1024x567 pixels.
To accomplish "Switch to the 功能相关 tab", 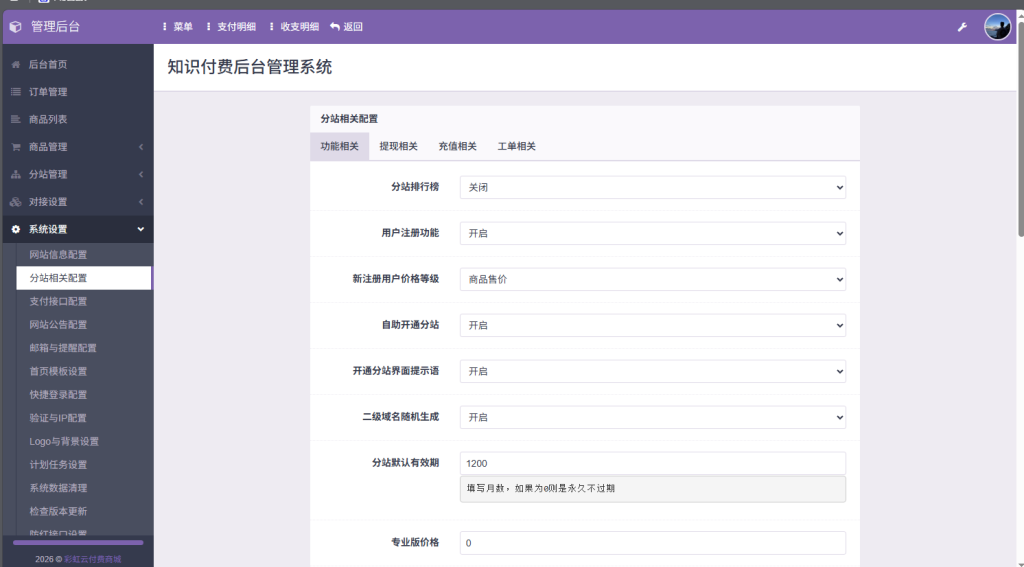I will pyautogui.click(x=340, y=146).
